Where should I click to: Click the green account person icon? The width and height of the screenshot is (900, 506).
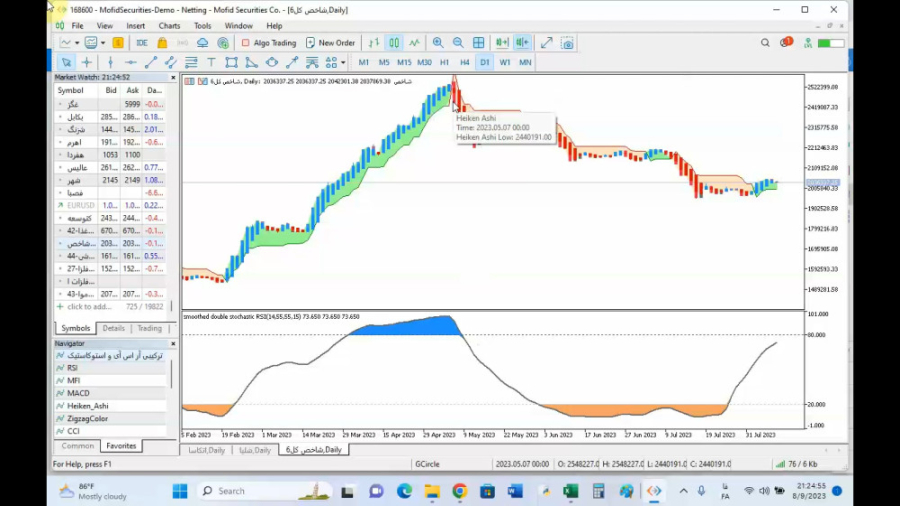[x=808, y=42]
